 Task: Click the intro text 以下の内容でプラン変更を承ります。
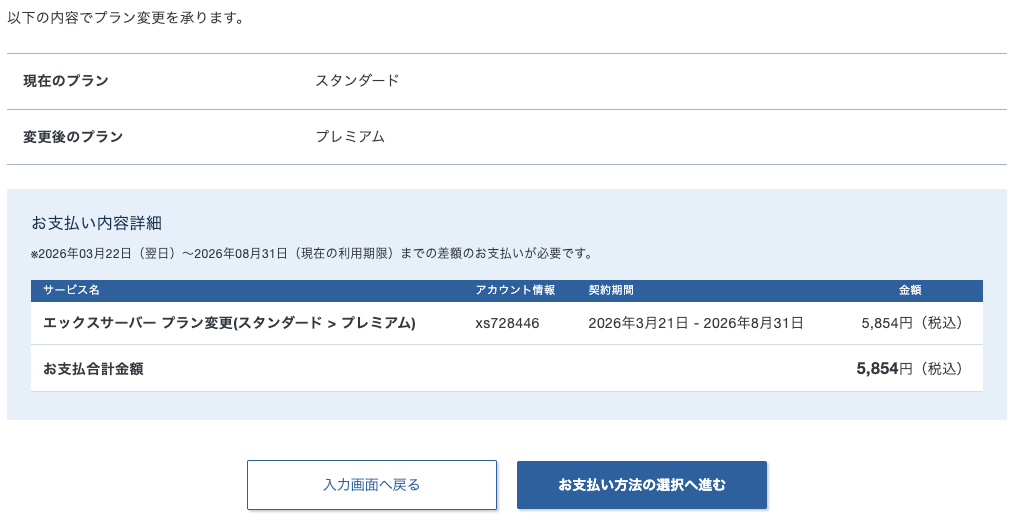coord(126,18)
